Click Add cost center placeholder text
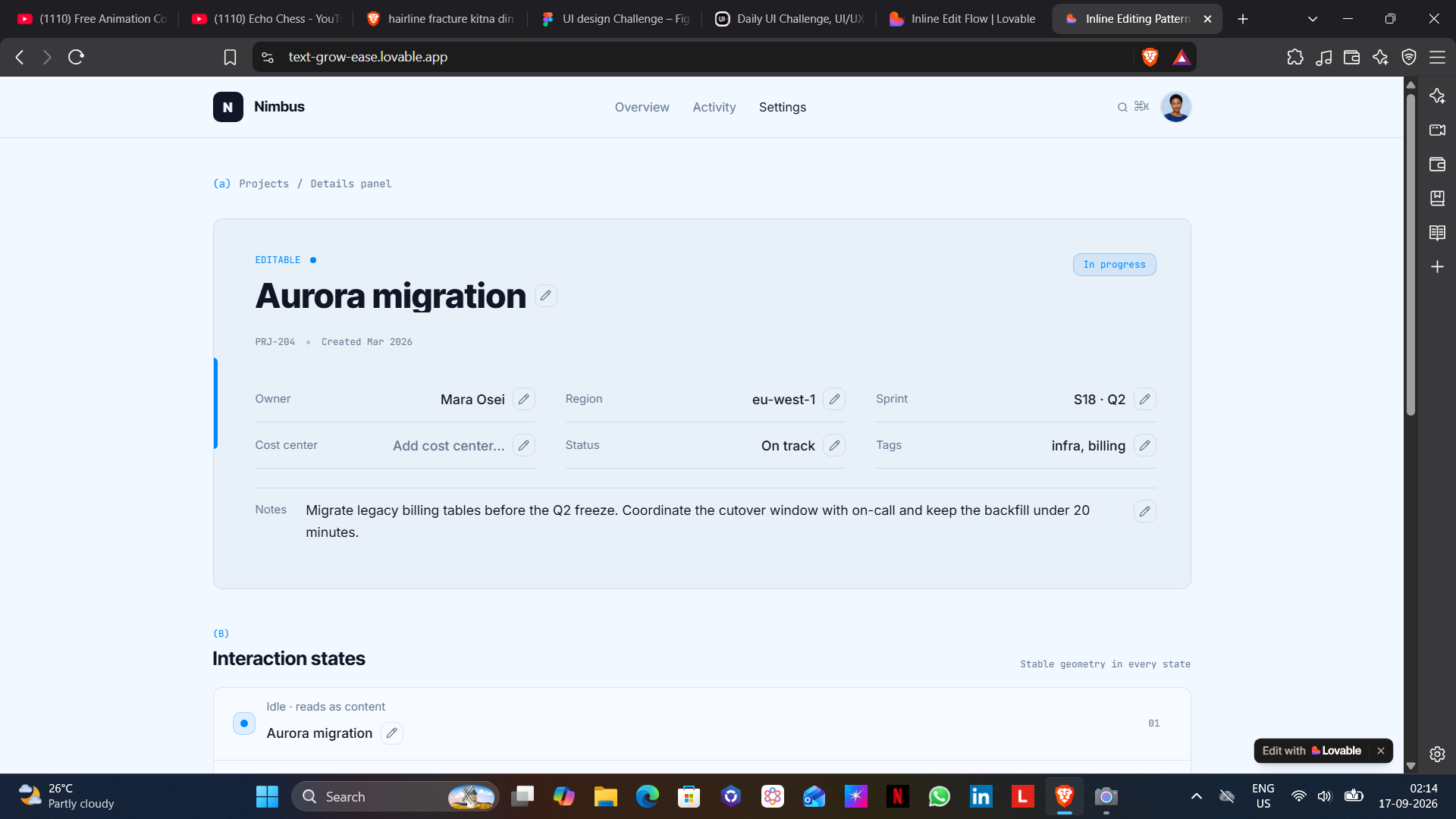 (x=448, y=446)
